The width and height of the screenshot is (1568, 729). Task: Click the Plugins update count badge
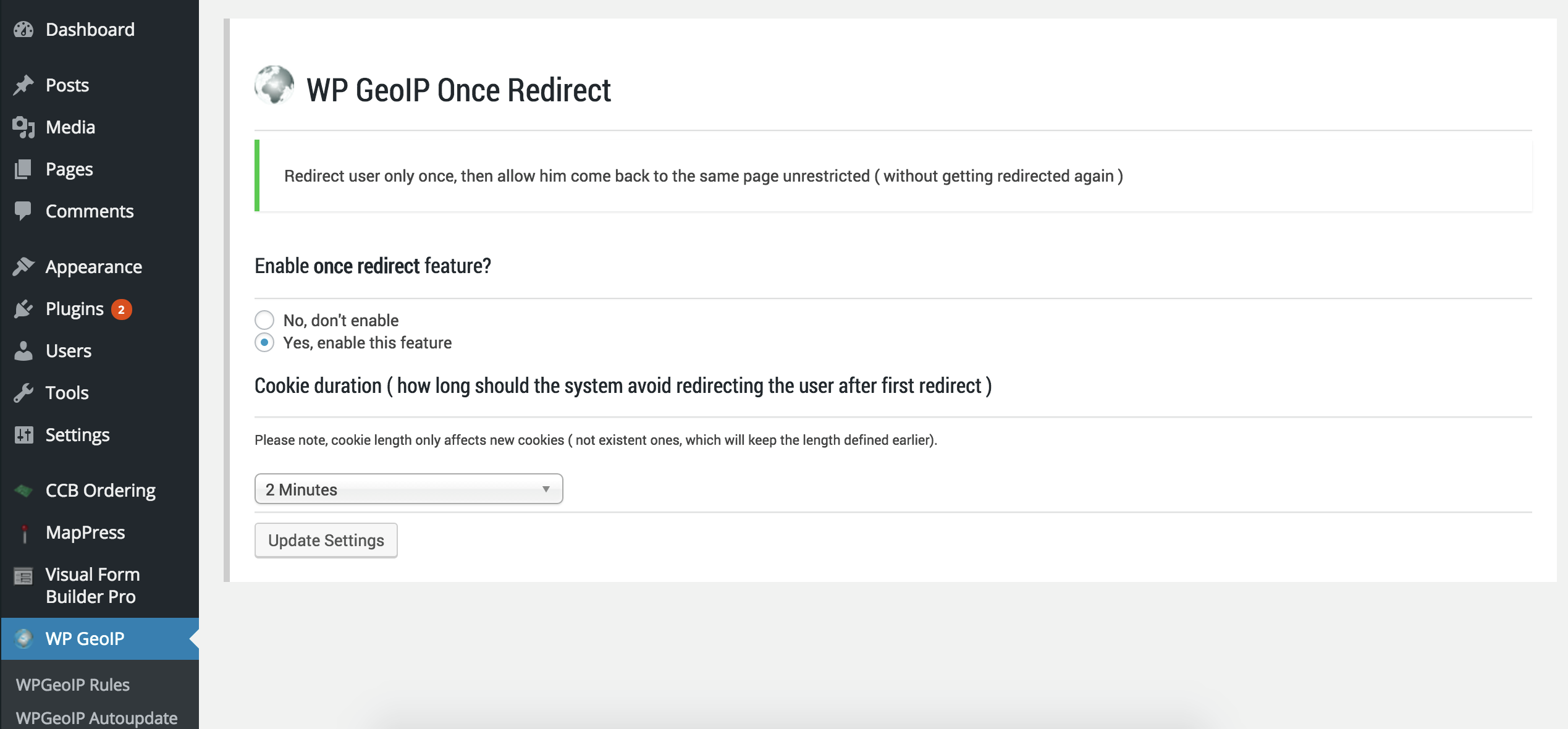[x=122, y=310]
